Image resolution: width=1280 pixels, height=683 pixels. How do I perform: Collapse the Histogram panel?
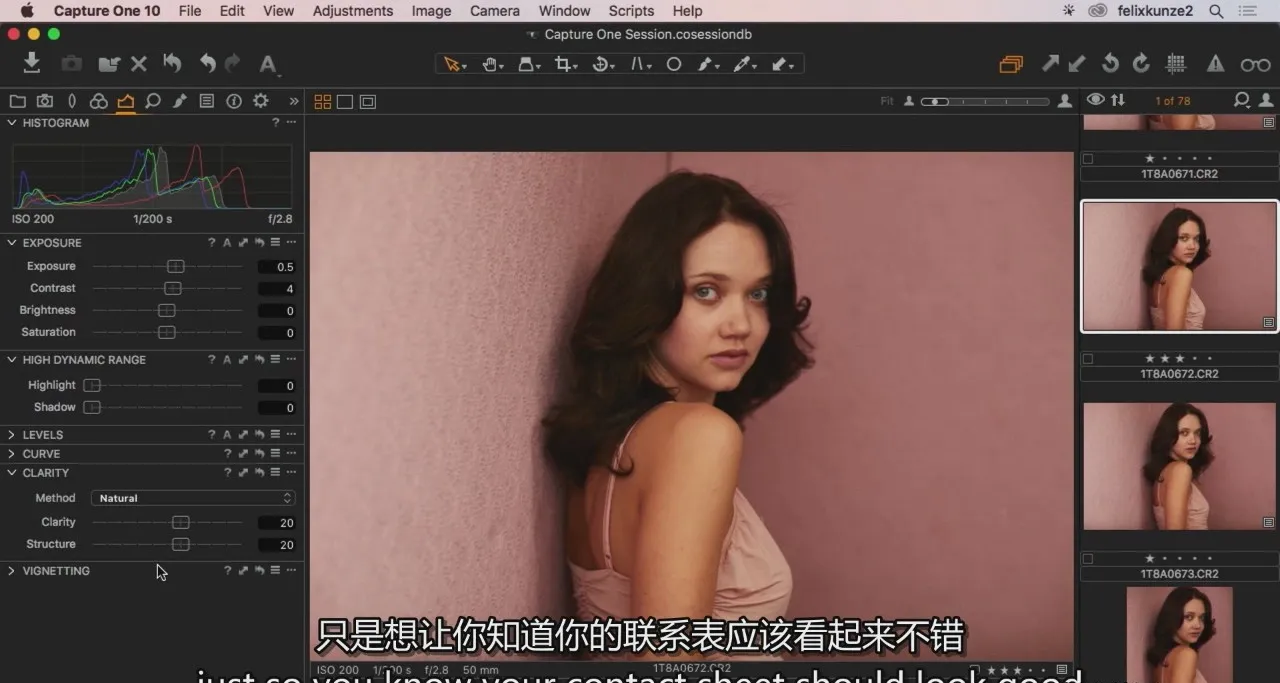11,123
